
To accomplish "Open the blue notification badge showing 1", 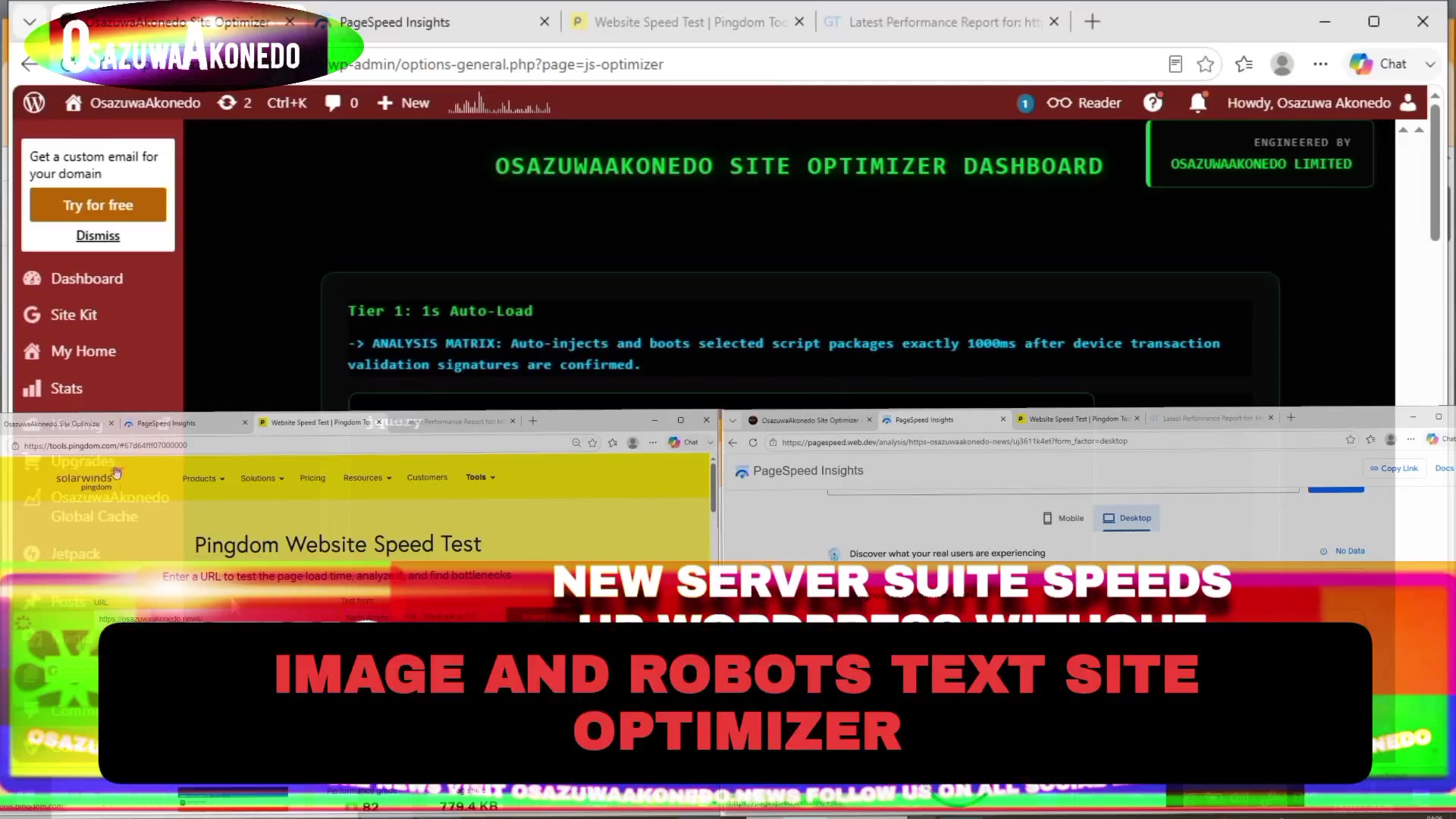I will point(1025,103).
